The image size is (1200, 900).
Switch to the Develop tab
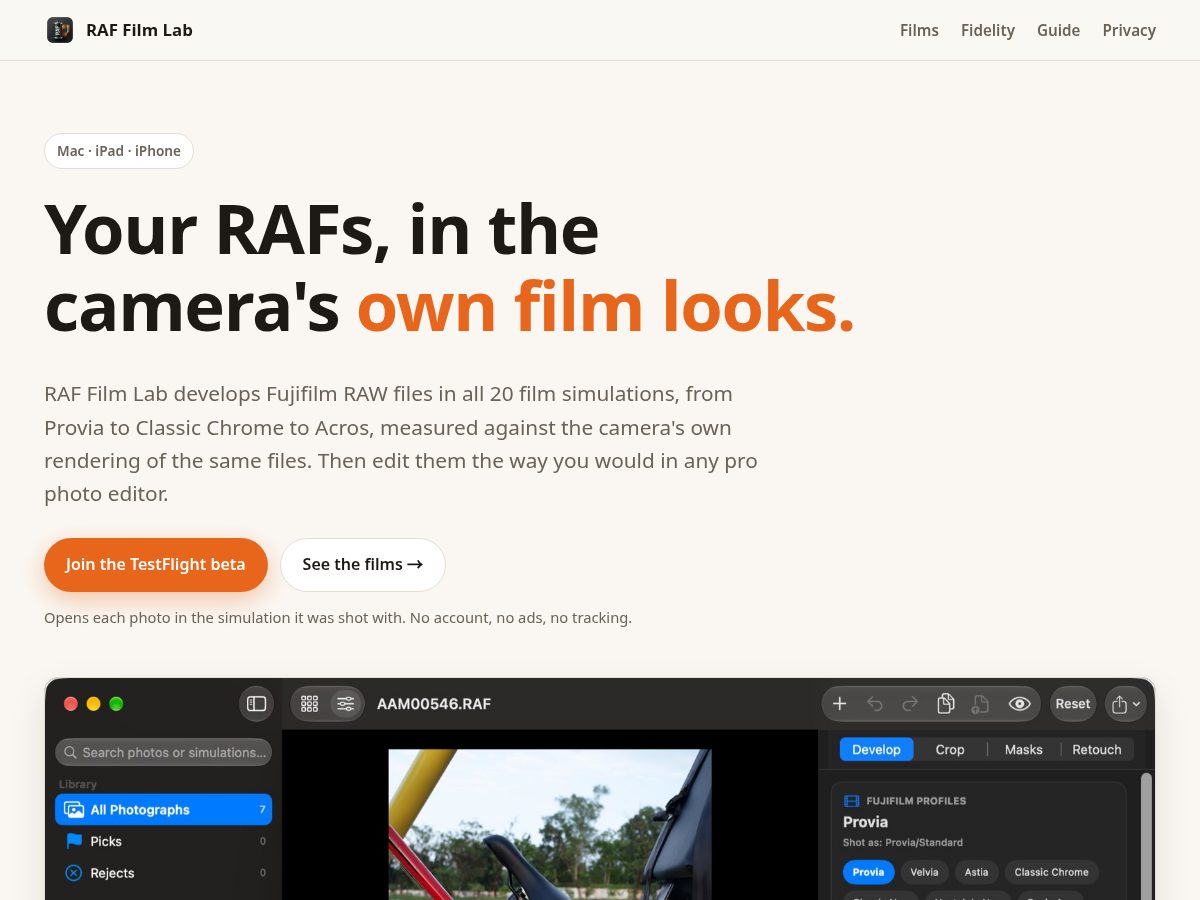coord(876,749)
